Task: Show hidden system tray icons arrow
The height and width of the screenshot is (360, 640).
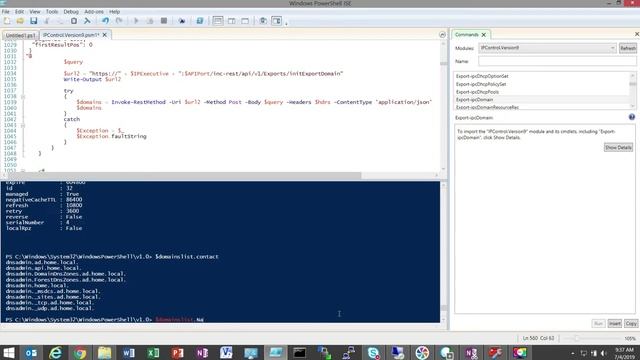Action: (572, 353)
